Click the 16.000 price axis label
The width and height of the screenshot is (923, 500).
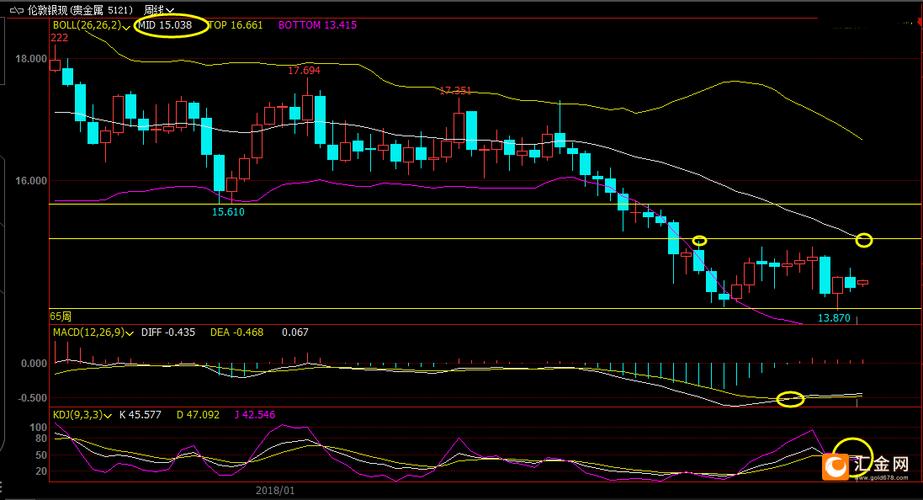(31, 181)
